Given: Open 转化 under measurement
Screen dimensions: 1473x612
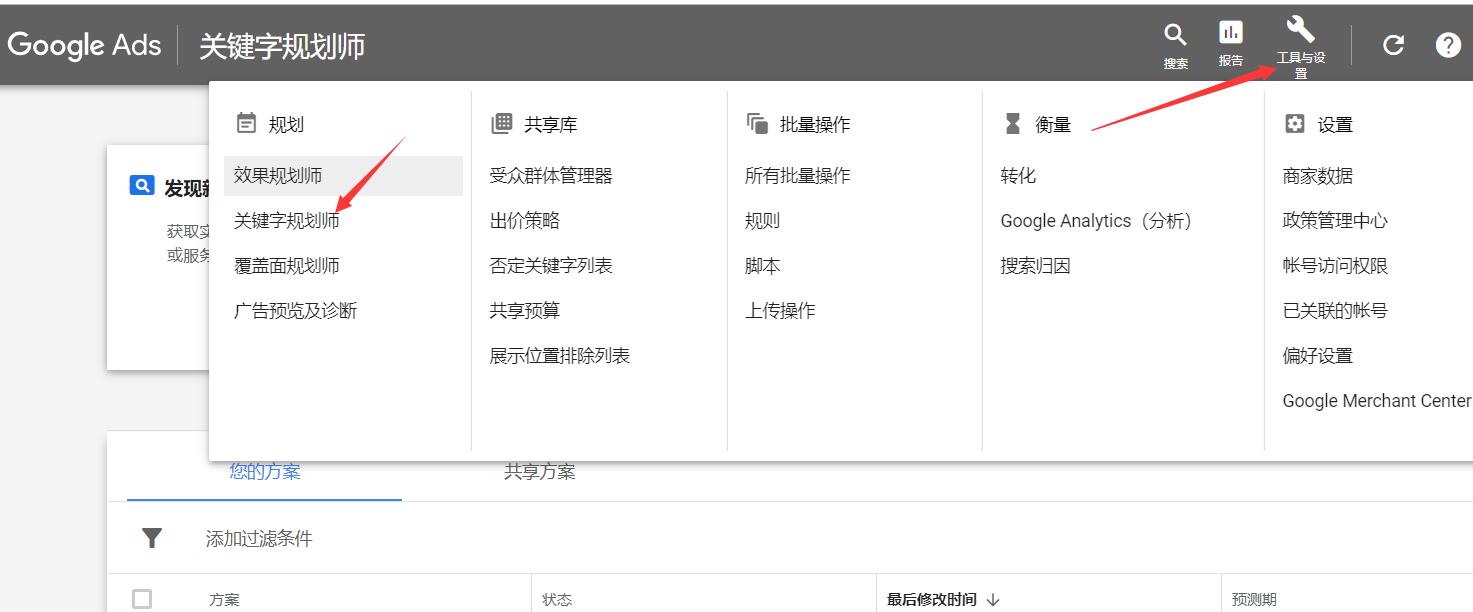Looking at the screenshot, I should 1018,176.
